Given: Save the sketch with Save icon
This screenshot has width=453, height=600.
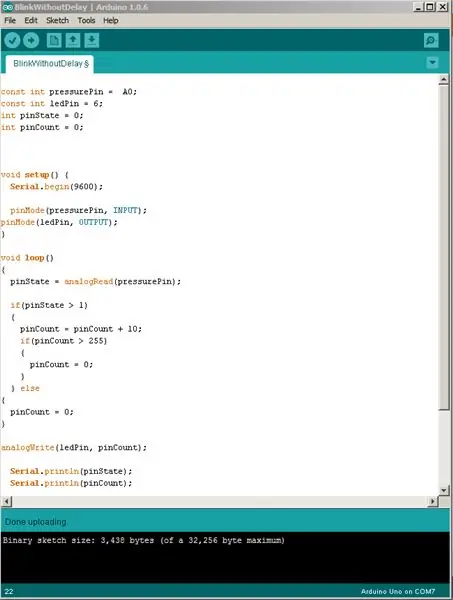Looking at the screenshot, I should pyautogui.click(x=91, y=40).
